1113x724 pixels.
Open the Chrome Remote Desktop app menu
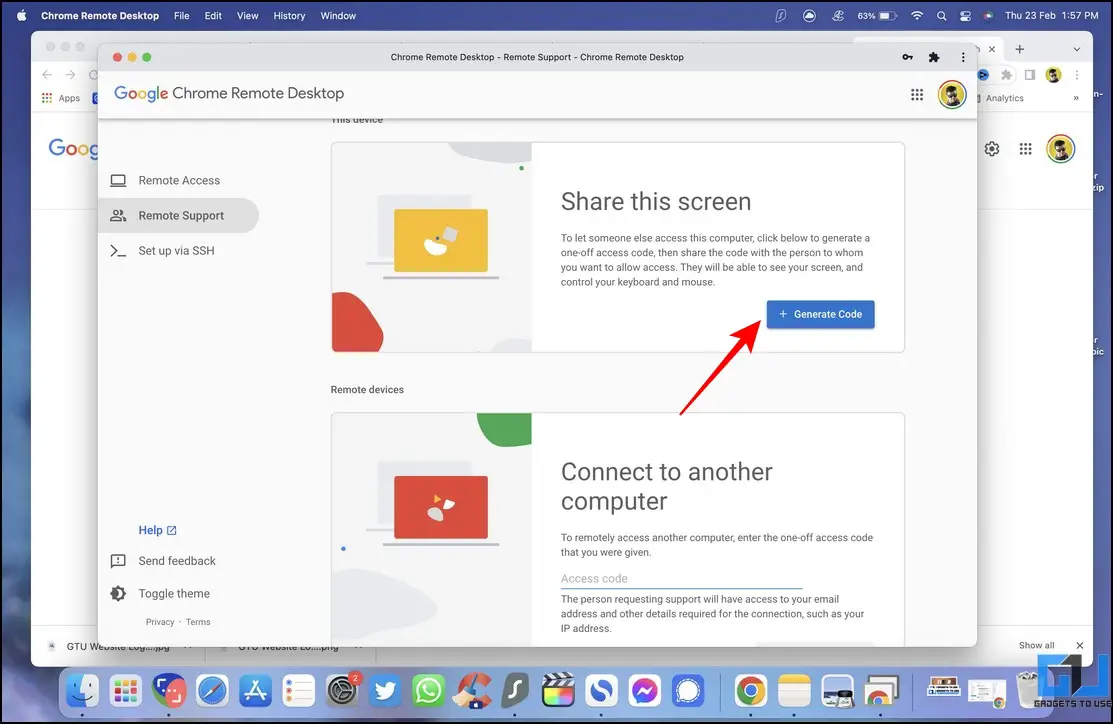(x=100, y=16)
